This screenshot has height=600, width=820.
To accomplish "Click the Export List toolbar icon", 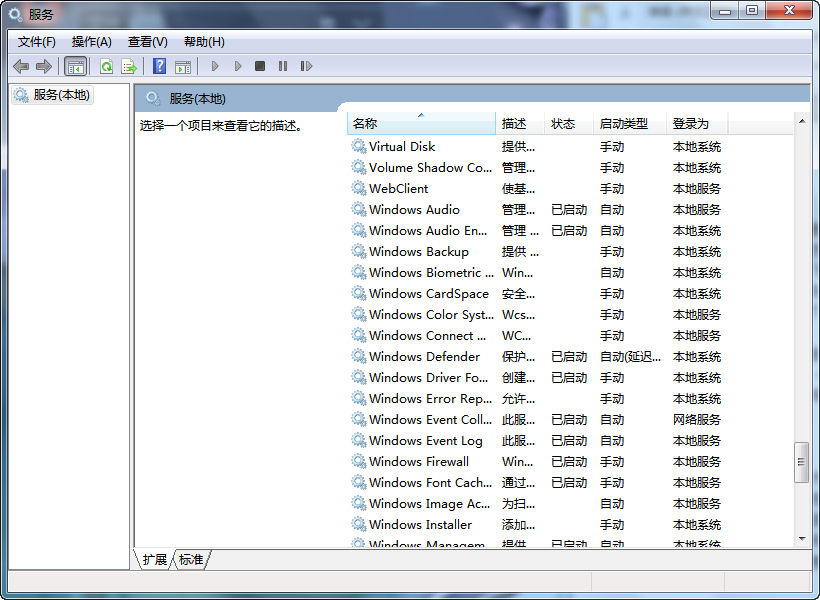I will 129,66.
